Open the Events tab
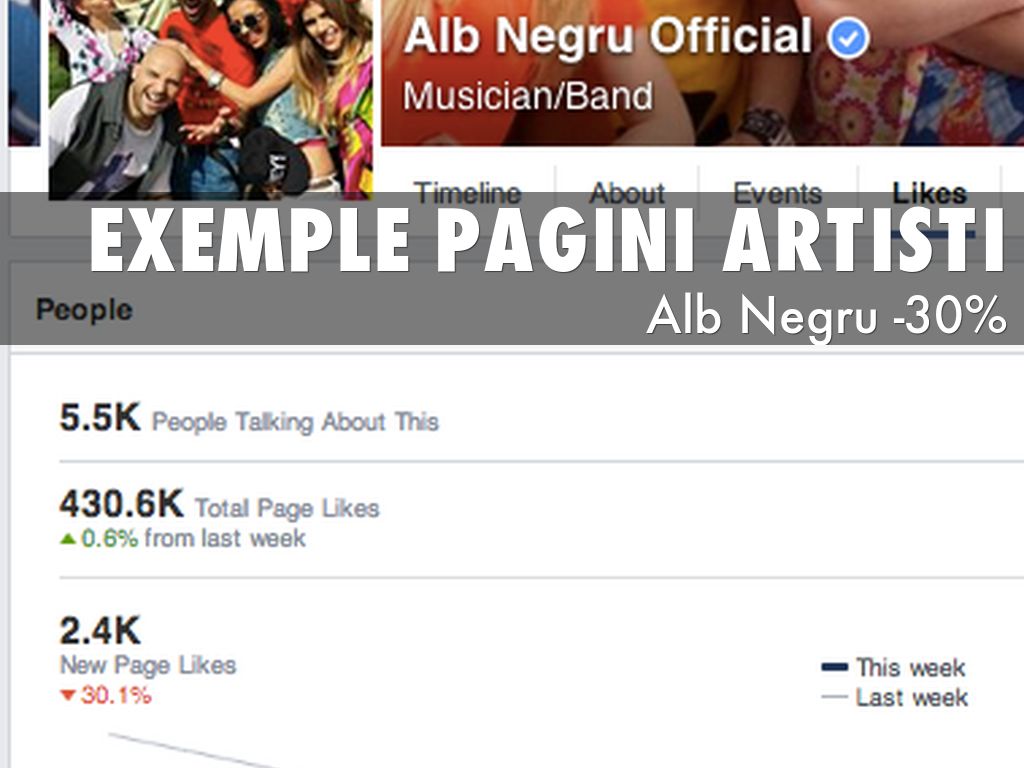 pyautogui.click(x=777, y=193)
